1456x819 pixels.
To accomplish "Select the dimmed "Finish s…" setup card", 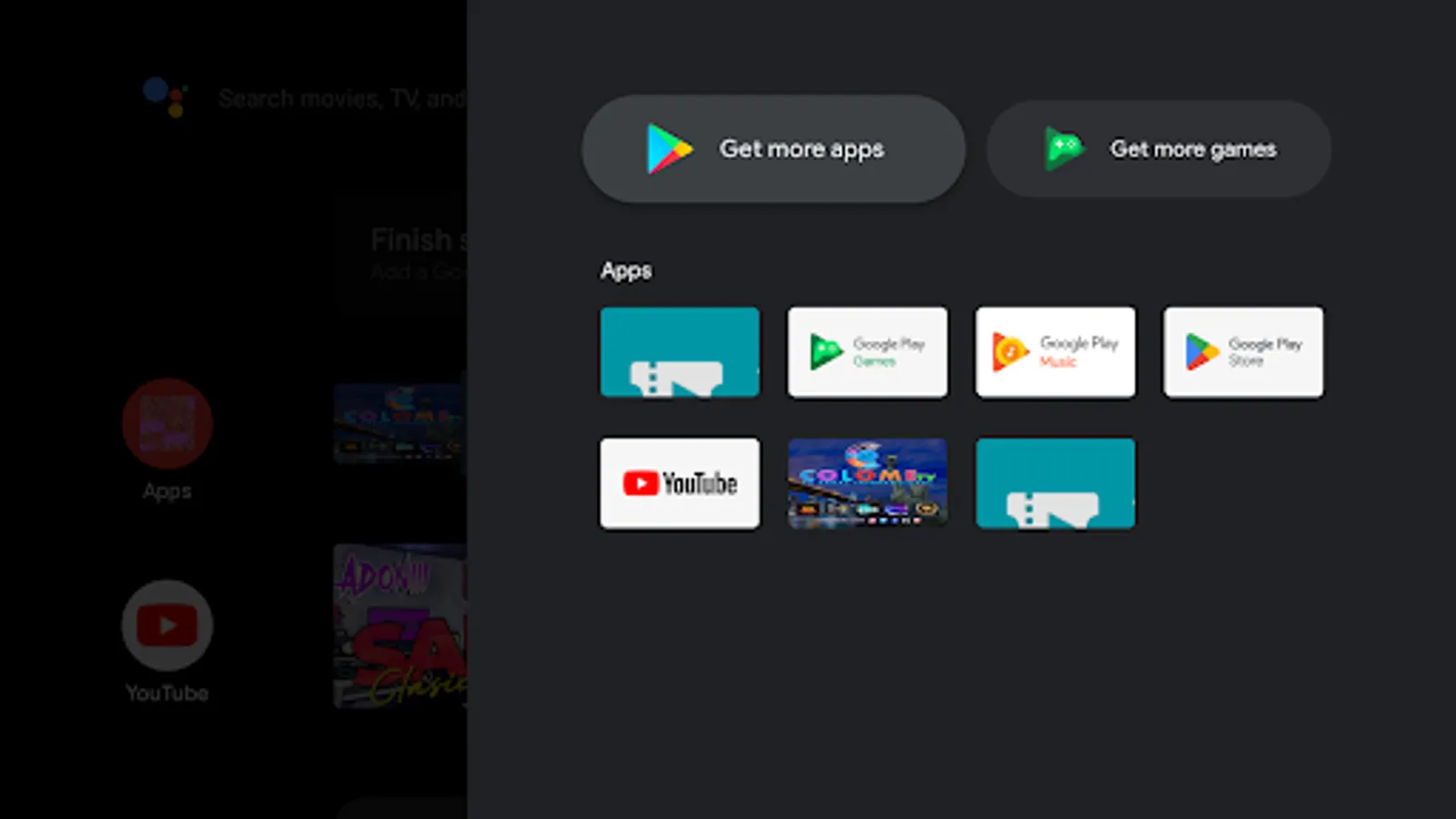I will 401,254.
